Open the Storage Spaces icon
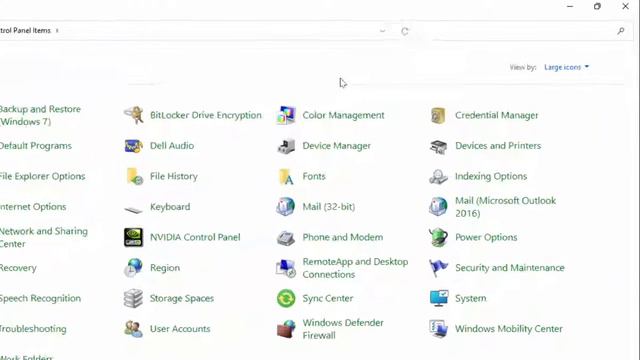The height and width of the screenshot is (360, 640). coord(133,298)
